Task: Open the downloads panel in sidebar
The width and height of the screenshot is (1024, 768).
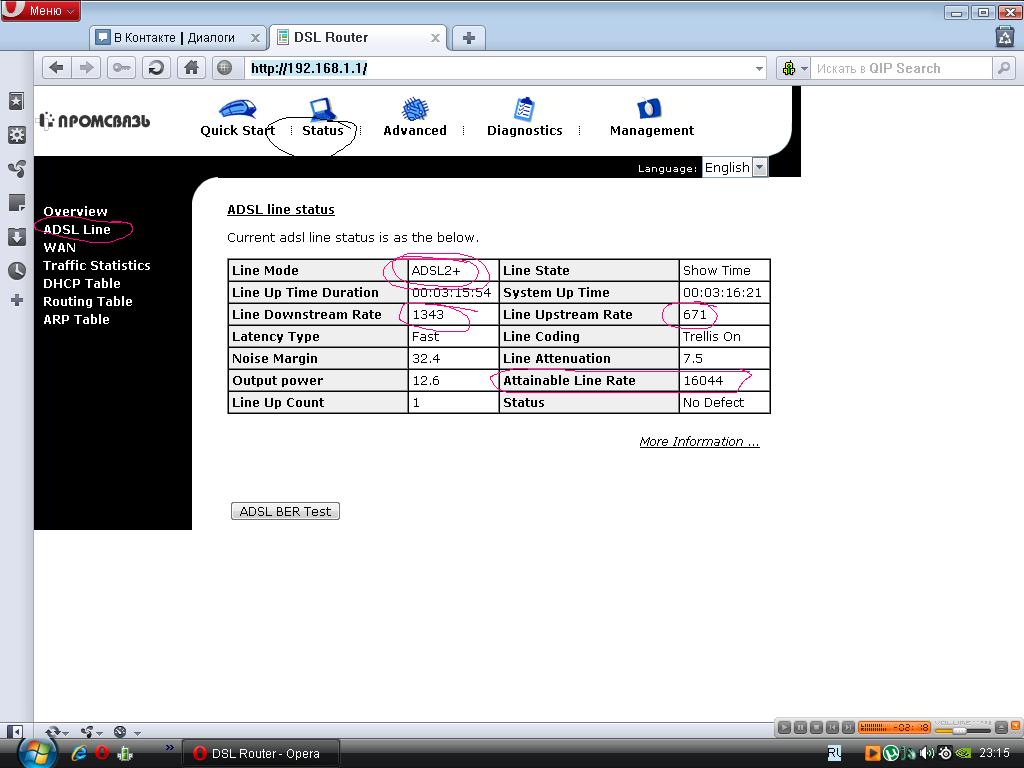Action: tap(16, 237)
